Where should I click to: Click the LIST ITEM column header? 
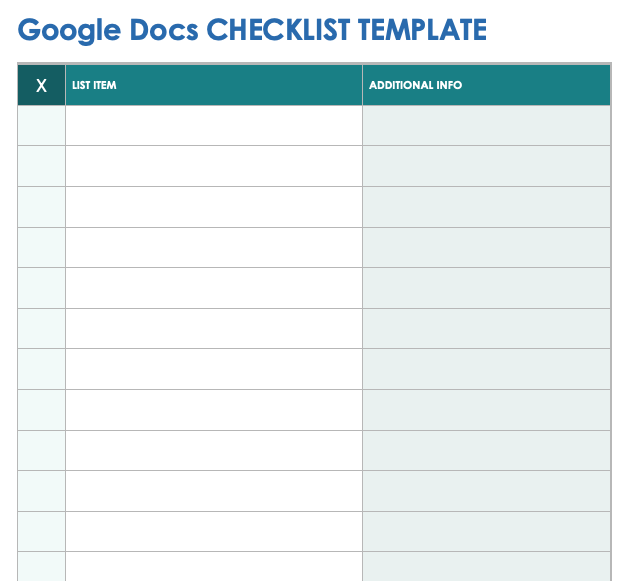(x=214, y=85)
